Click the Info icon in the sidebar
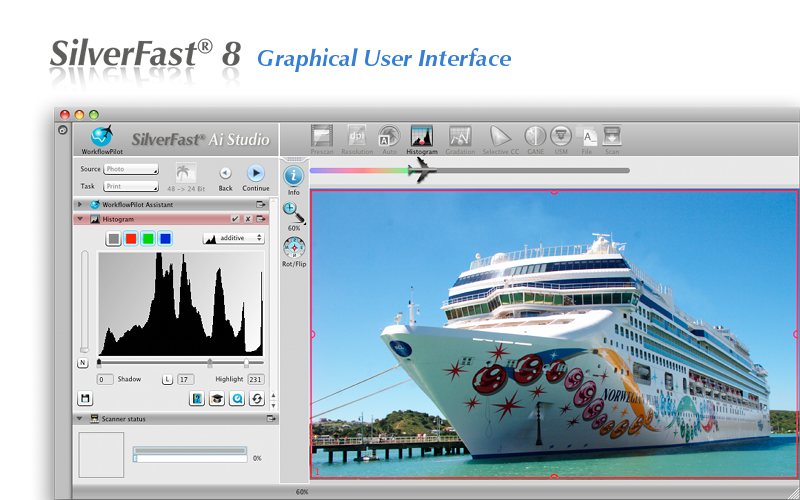800x500 pixels. click(294, 176)
